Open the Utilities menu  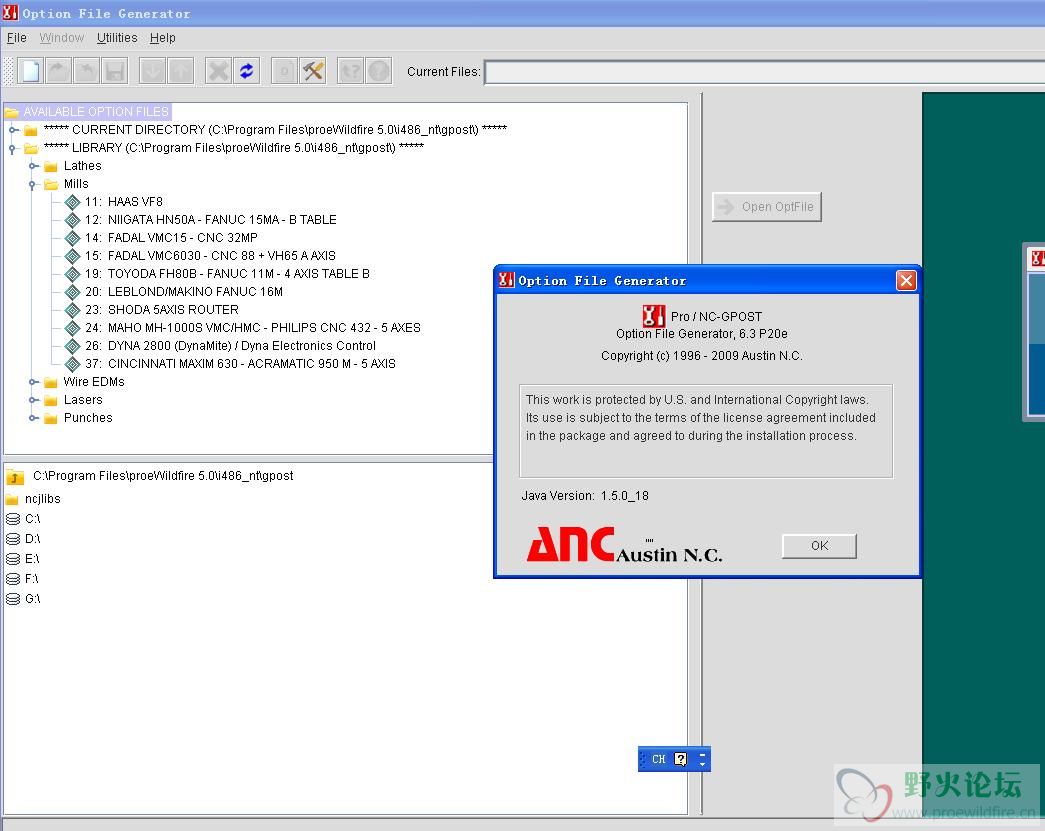(117, 38)
